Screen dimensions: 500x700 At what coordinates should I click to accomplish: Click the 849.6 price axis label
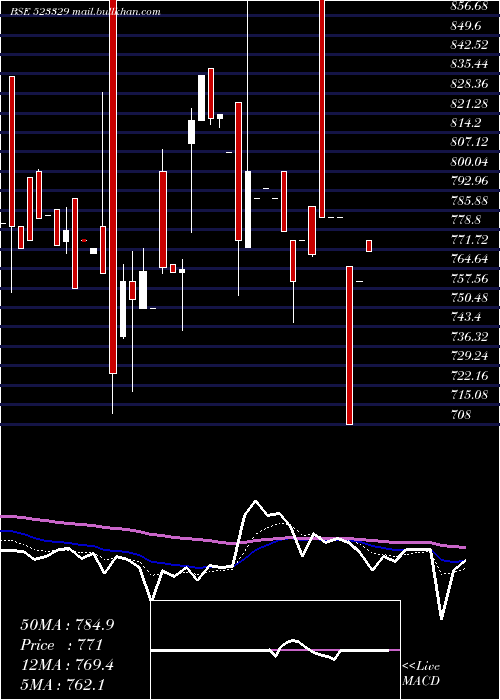coord(466,26)
